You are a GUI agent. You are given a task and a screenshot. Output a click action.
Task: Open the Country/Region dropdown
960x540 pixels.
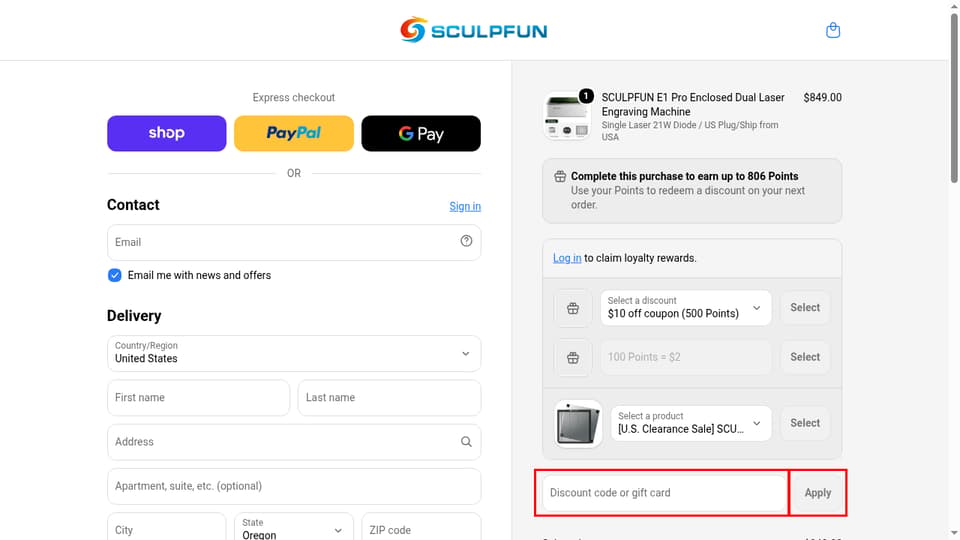(294, 353)
